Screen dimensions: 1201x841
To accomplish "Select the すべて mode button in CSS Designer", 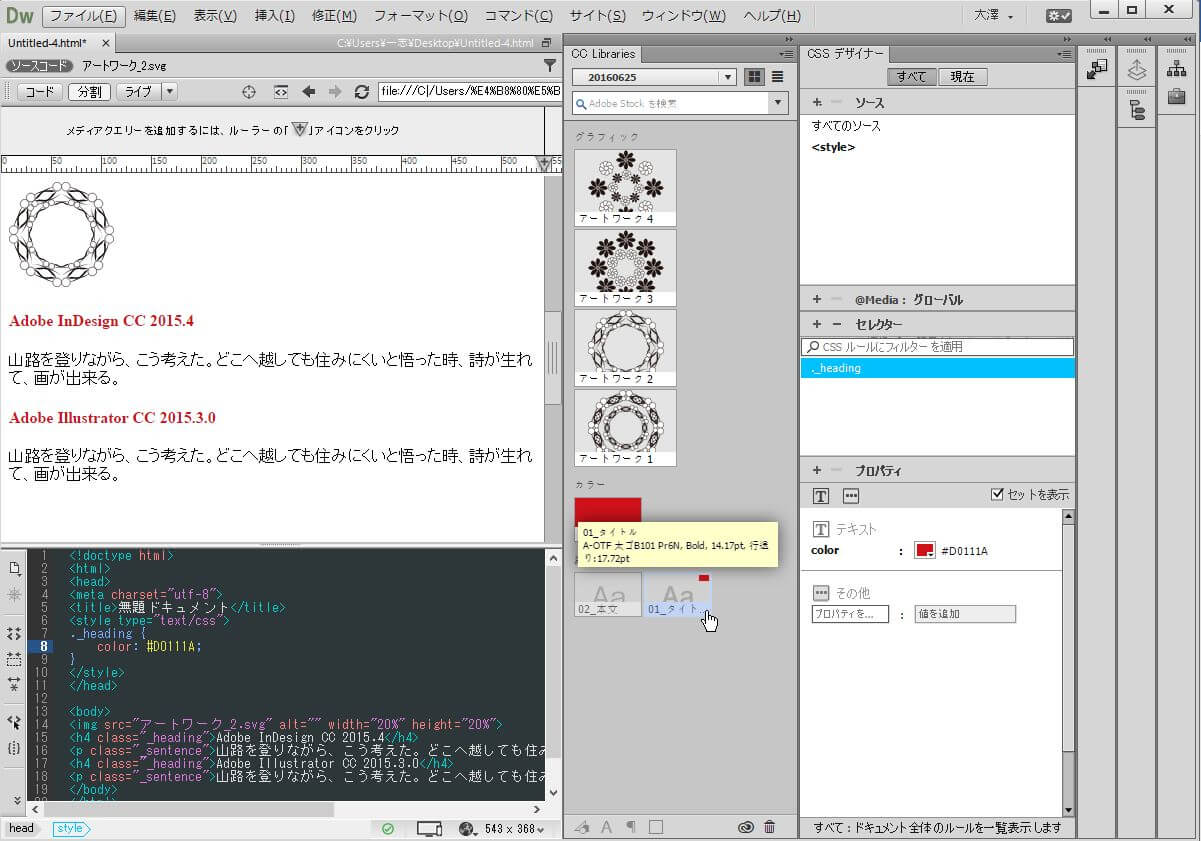I will [x=912, y=77].
